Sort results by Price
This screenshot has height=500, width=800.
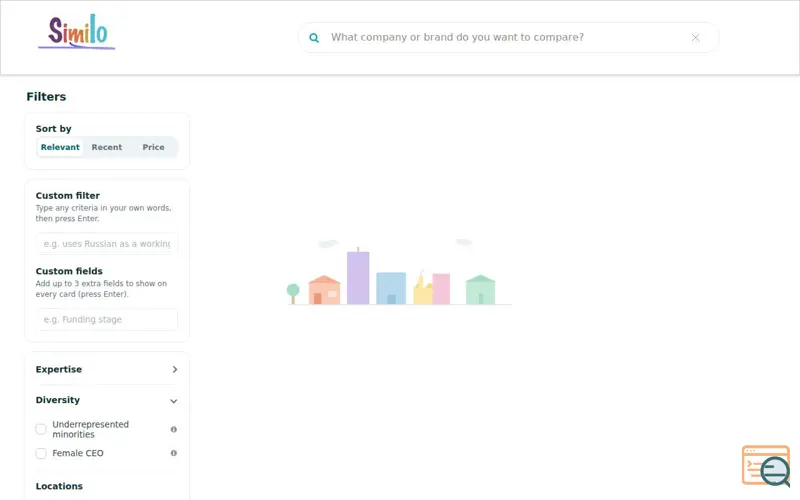153,147
